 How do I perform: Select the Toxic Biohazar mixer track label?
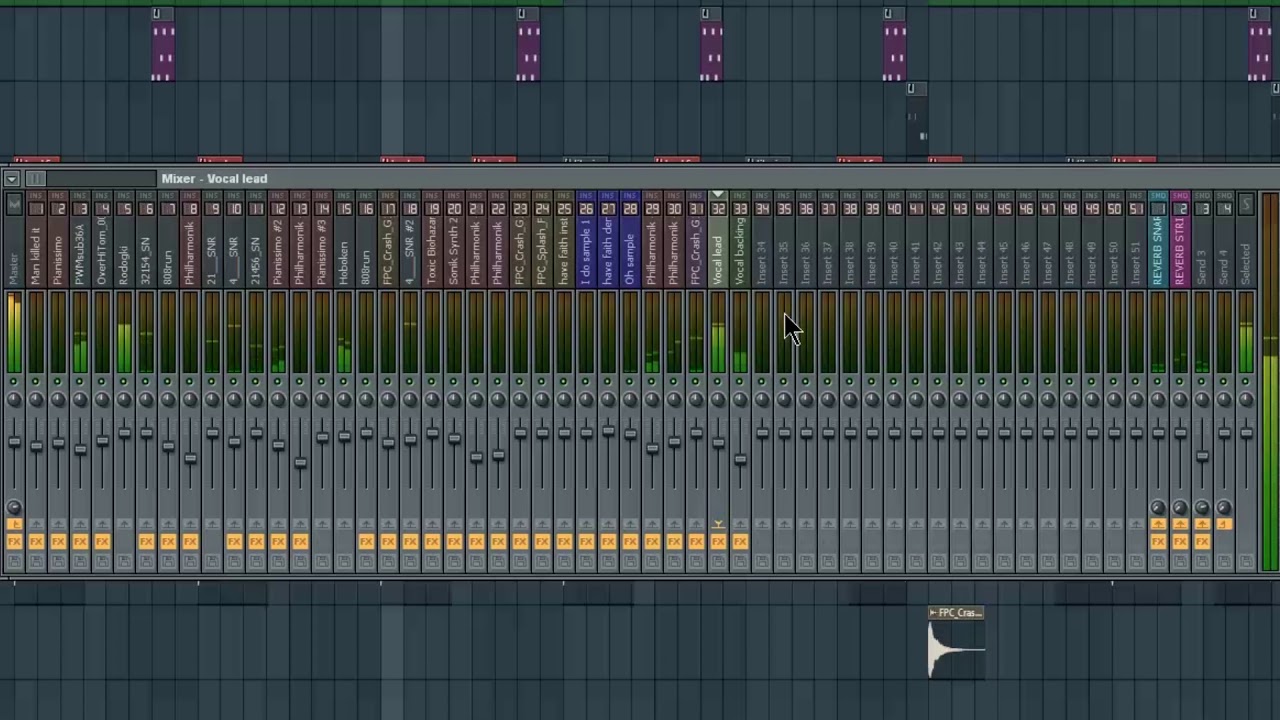click(x=432, y=252)
